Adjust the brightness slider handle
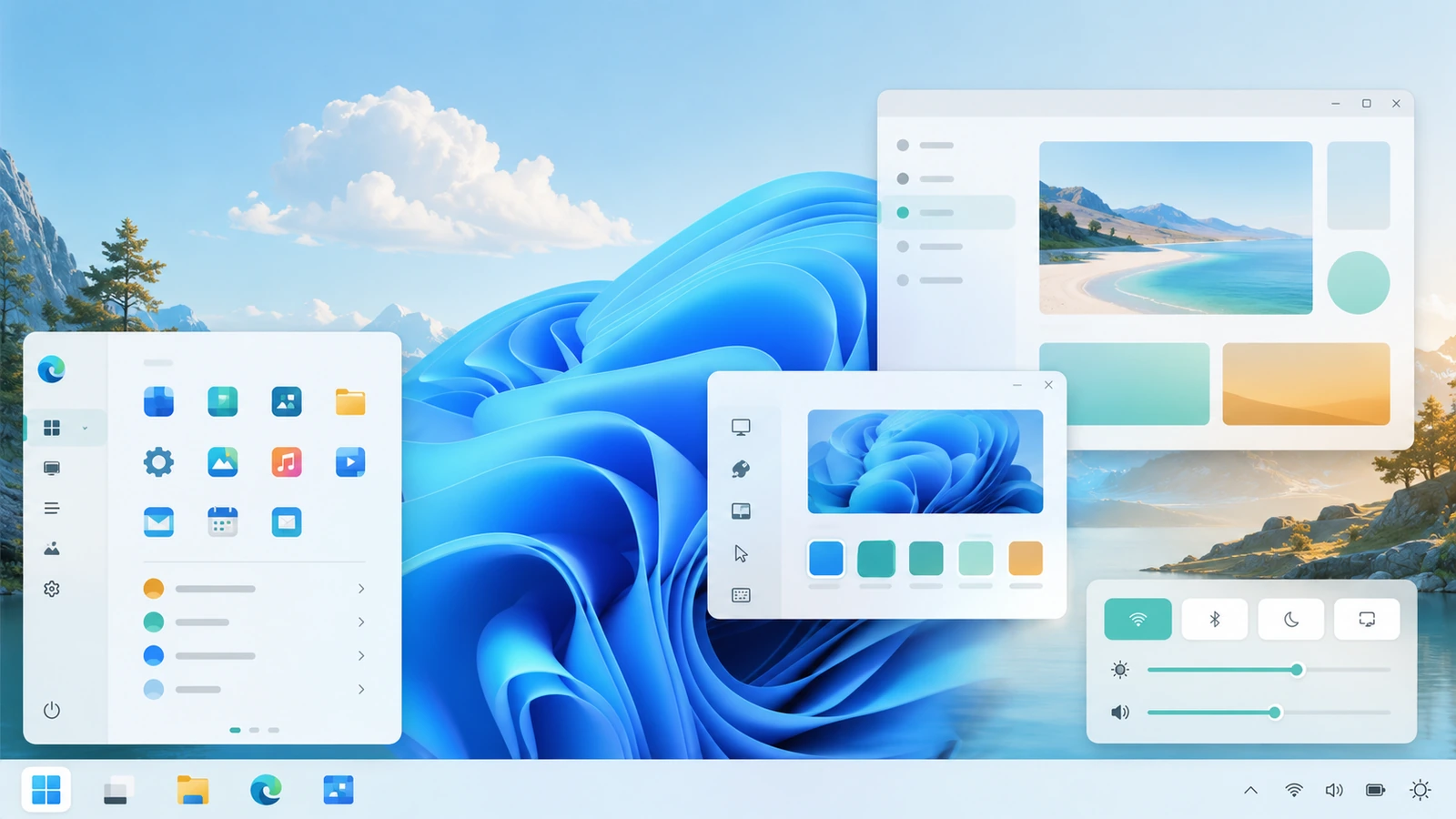 pos(1297,670)
